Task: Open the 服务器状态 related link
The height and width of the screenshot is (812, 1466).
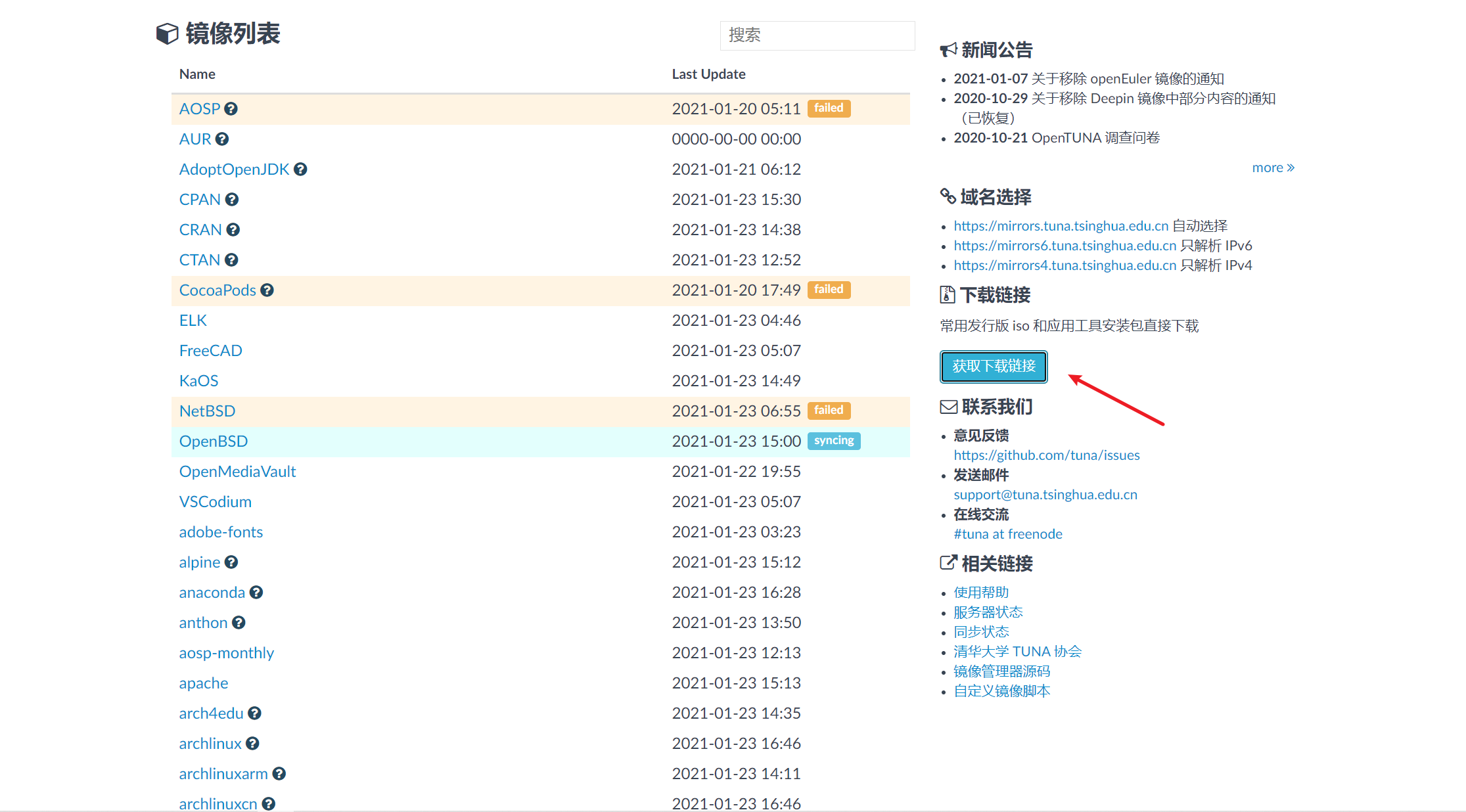Action: pyautogui.click(x=988, y=612)
